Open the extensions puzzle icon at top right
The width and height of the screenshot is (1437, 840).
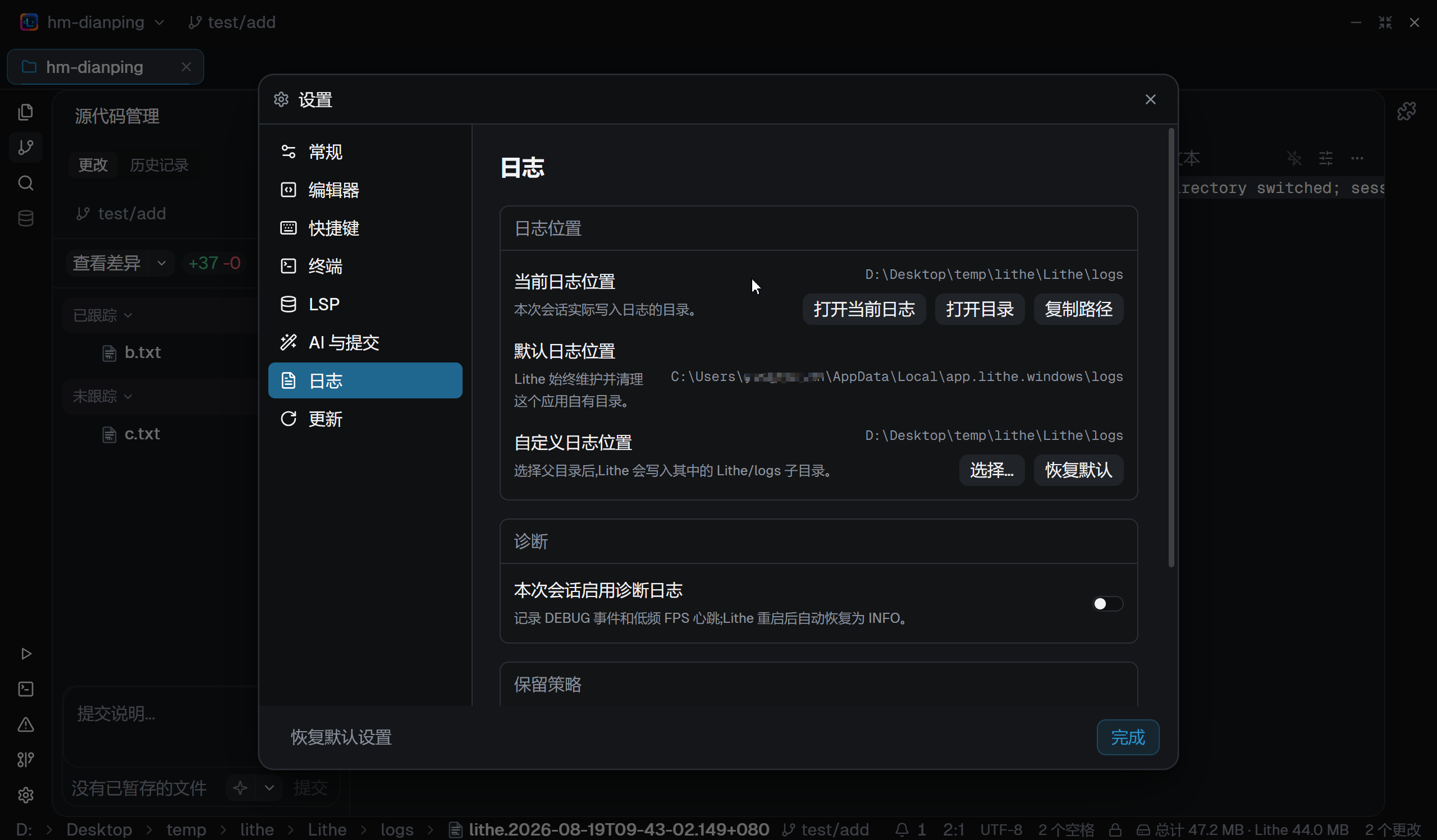pyautogui.click(x=1407, y=111)
